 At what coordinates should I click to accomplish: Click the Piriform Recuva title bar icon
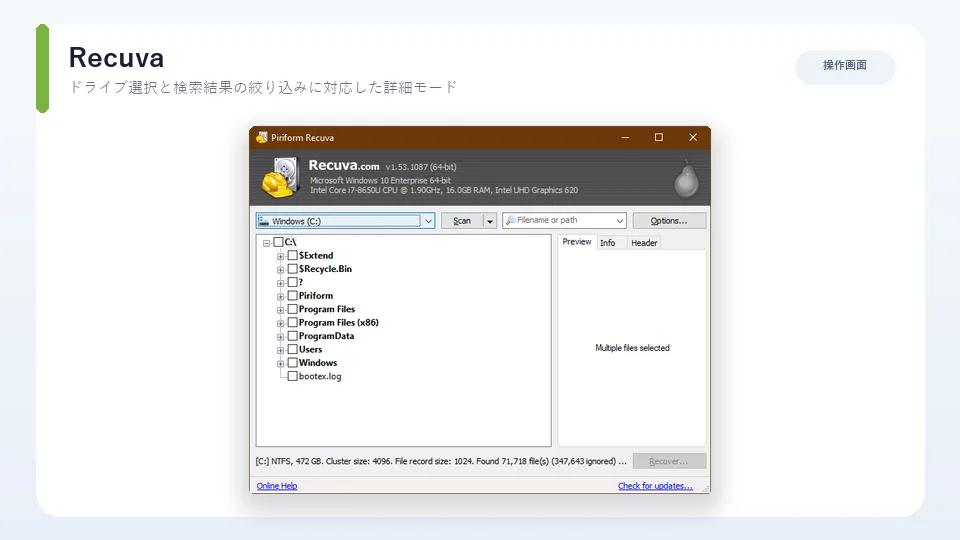[x=262, y=137]
